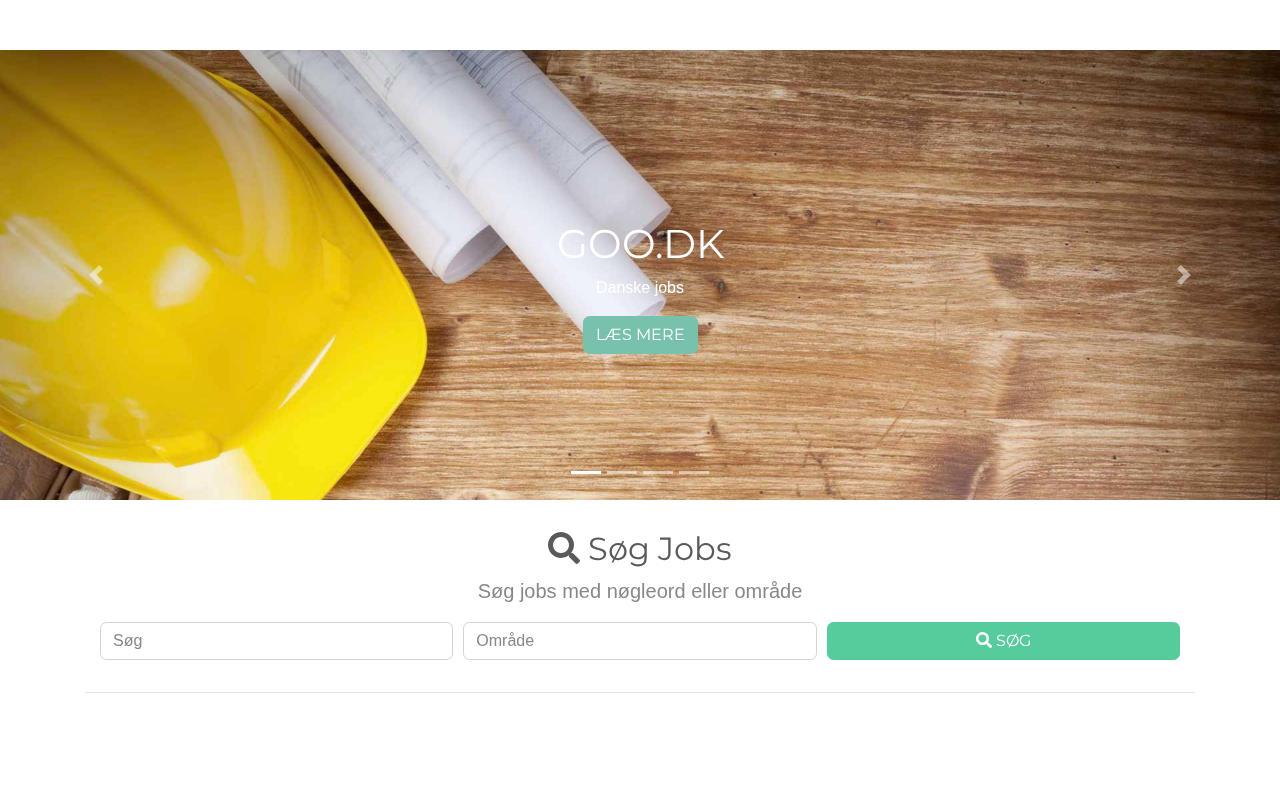The image size is (1280, 800).
Task: Submit the search with the green SØG button
Action: pyautogui.click(x=1003, y=641)
